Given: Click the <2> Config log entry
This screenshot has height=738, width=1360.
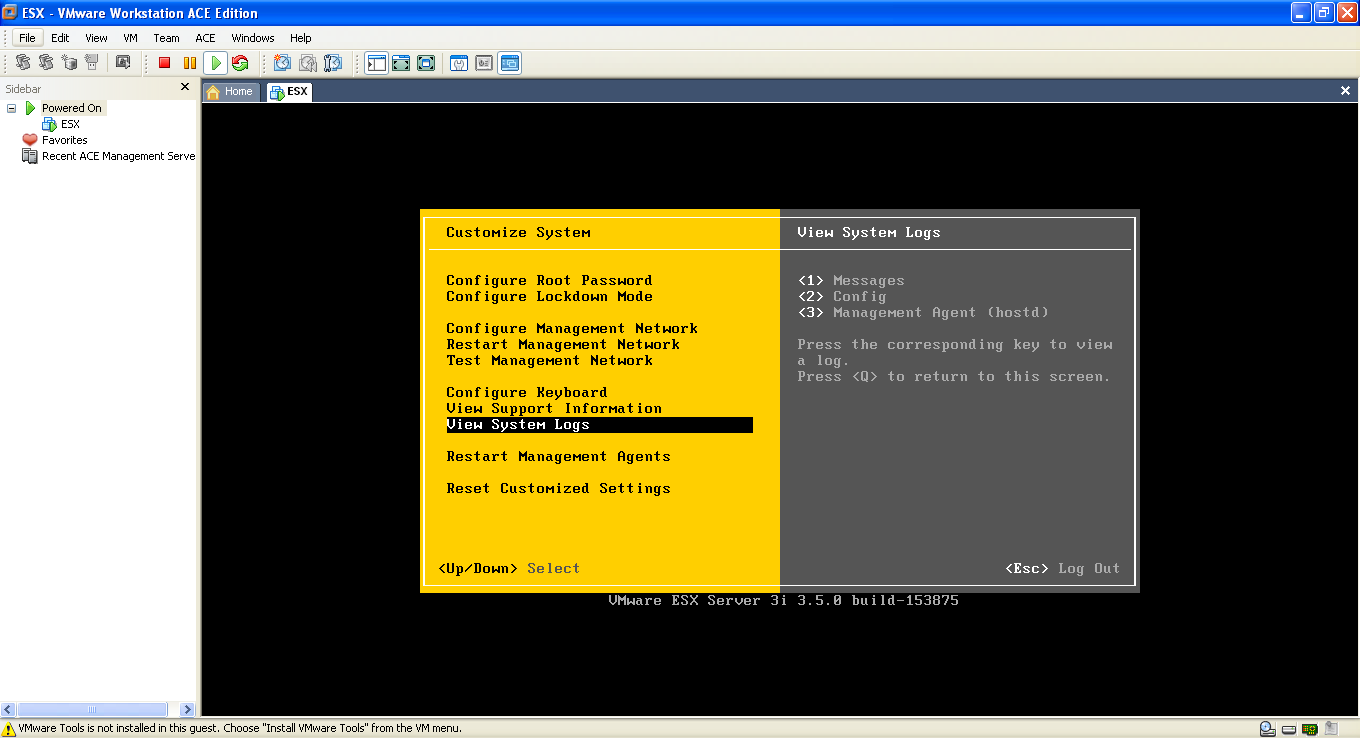Looking at the screenshot, I should coord(842,296).
